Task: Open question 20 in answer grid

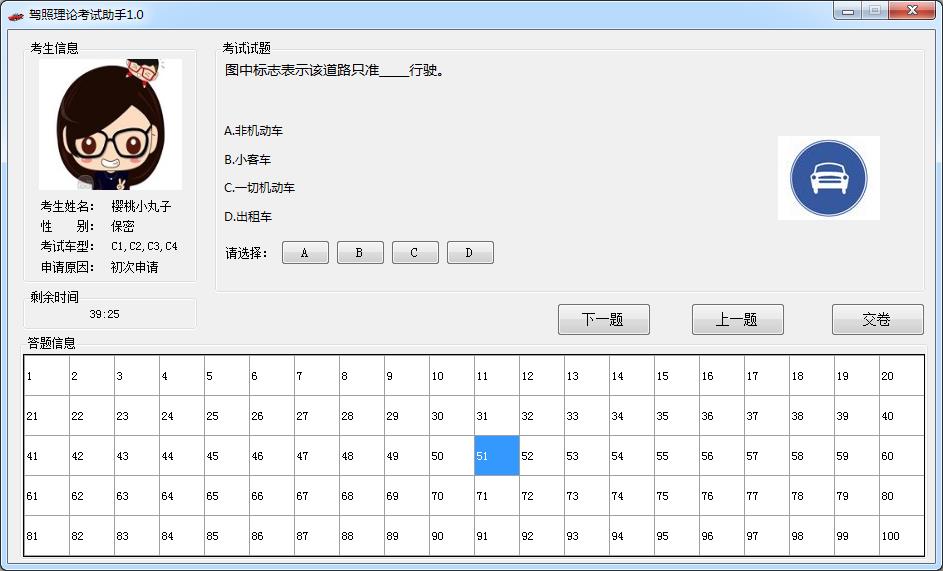Action: (900, 376)
